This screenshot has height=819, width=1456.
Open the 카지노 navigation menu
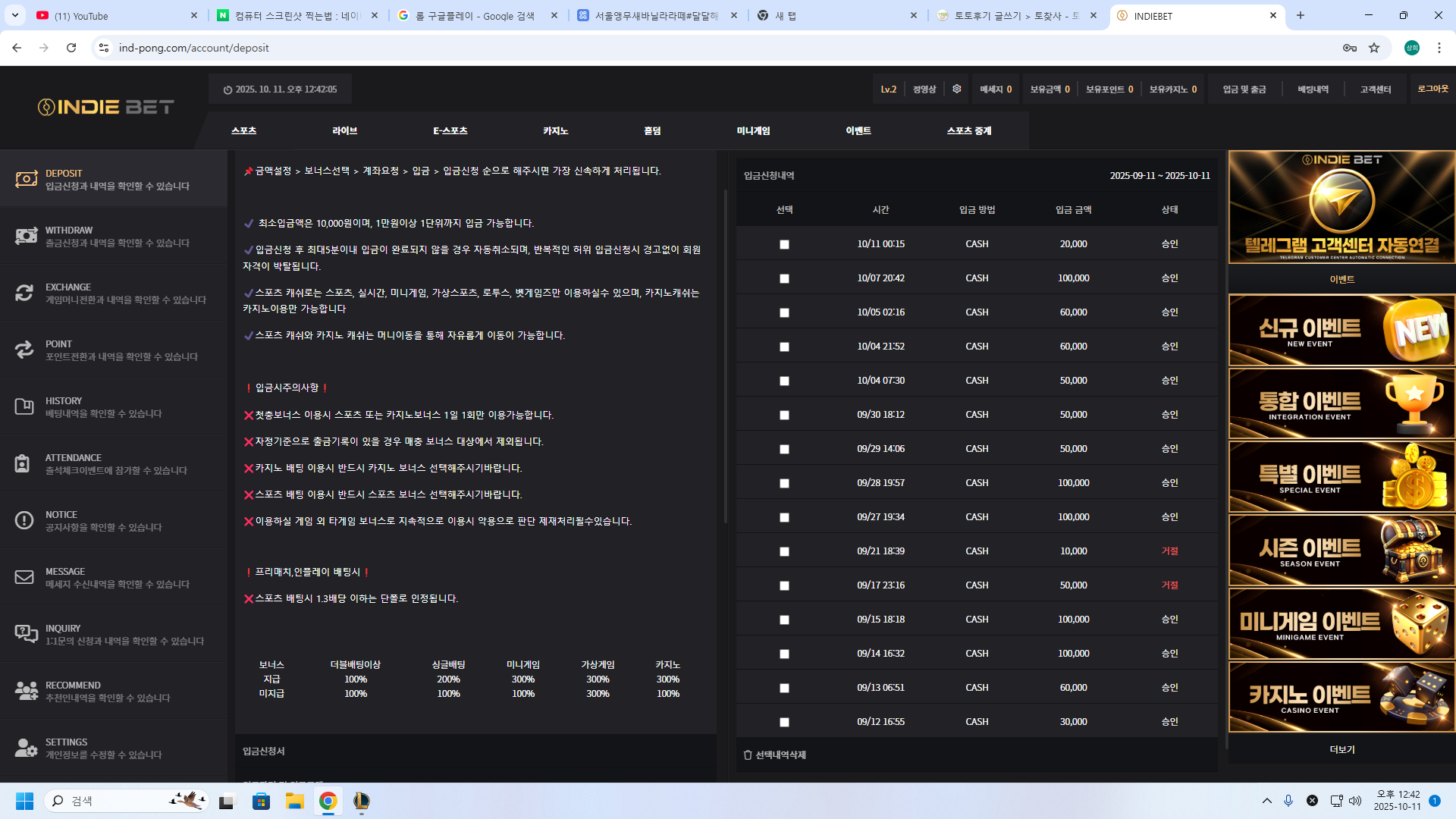555,130
